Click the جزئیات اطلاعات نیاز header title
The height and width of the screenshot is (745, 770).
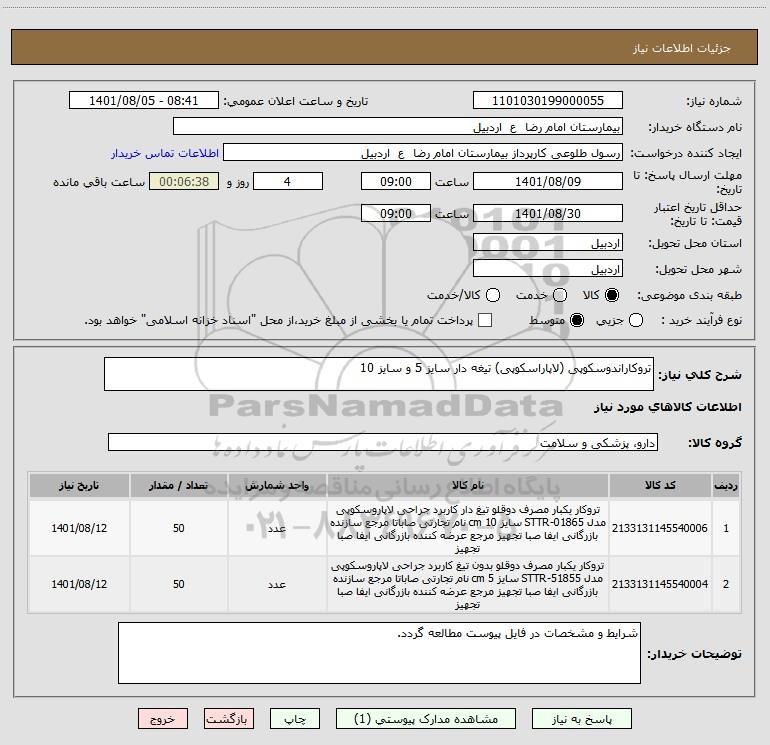tap(682, 48)
